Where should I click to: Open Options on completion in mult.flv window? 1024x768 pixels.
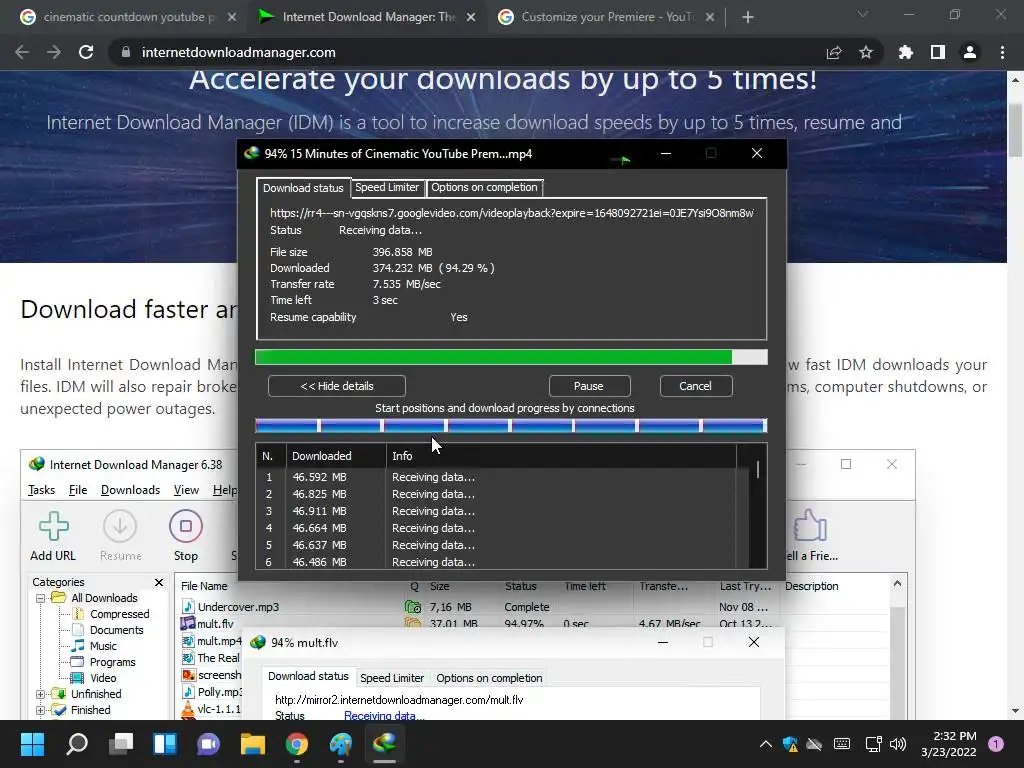click(489, 678)
